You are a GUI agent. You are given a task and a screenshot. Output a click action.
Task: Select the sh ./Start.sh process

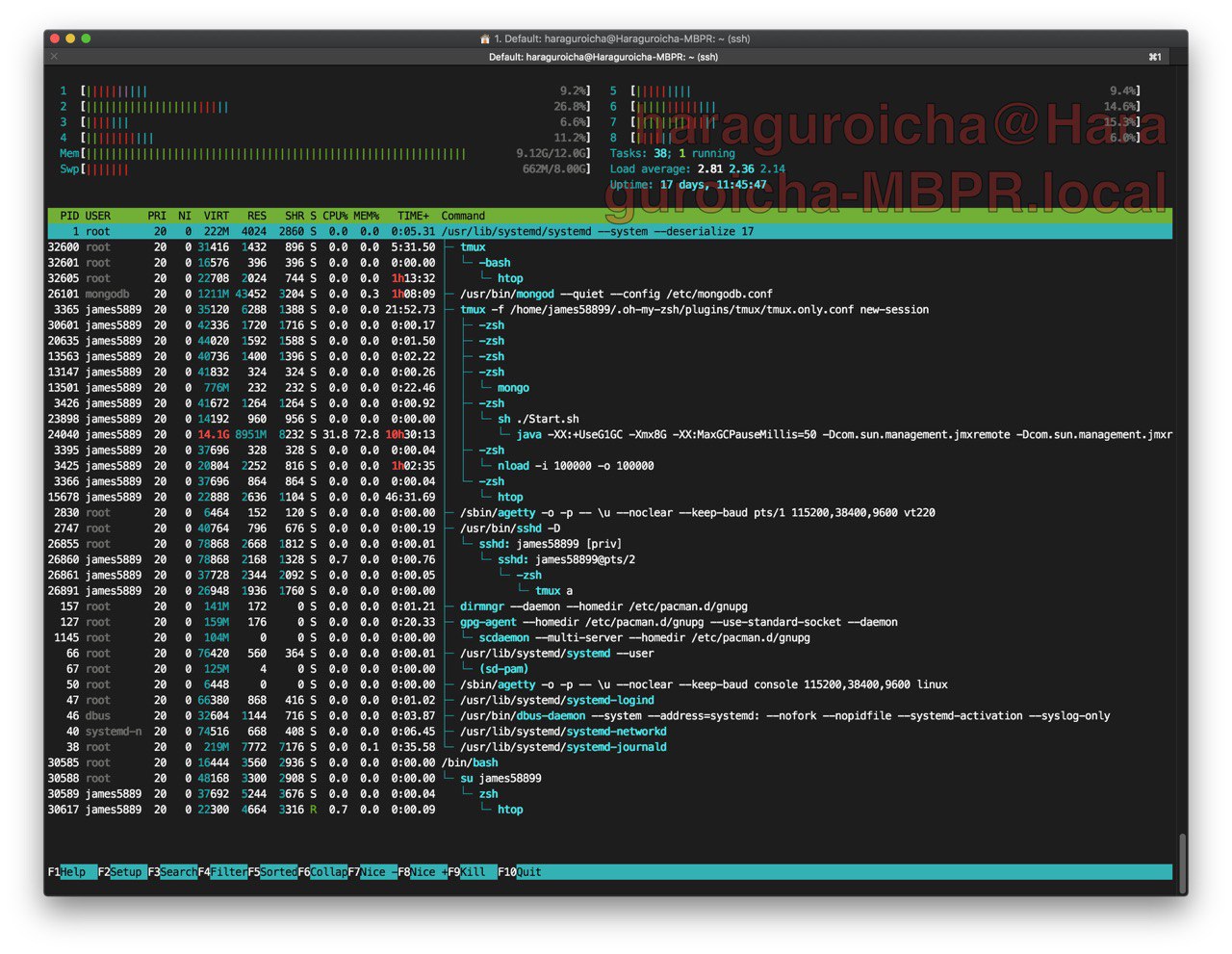(610, 419)
